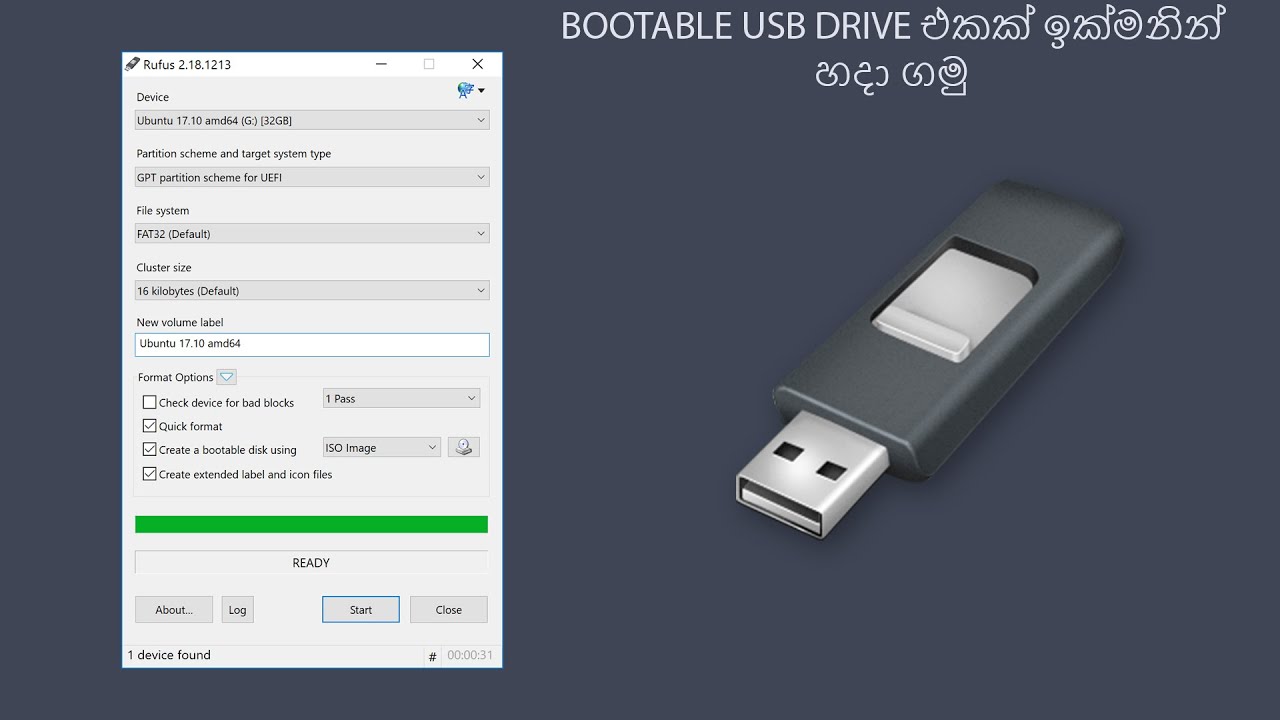Click the 00:00:31 elapsed timer

pos(470,656)
